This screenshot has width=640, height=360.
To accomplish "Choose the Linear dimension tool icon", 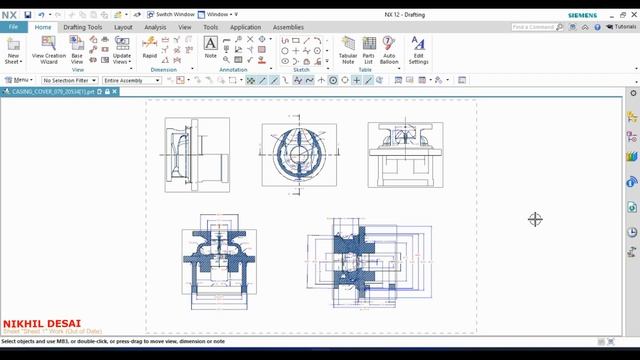I will coord(165,40).
